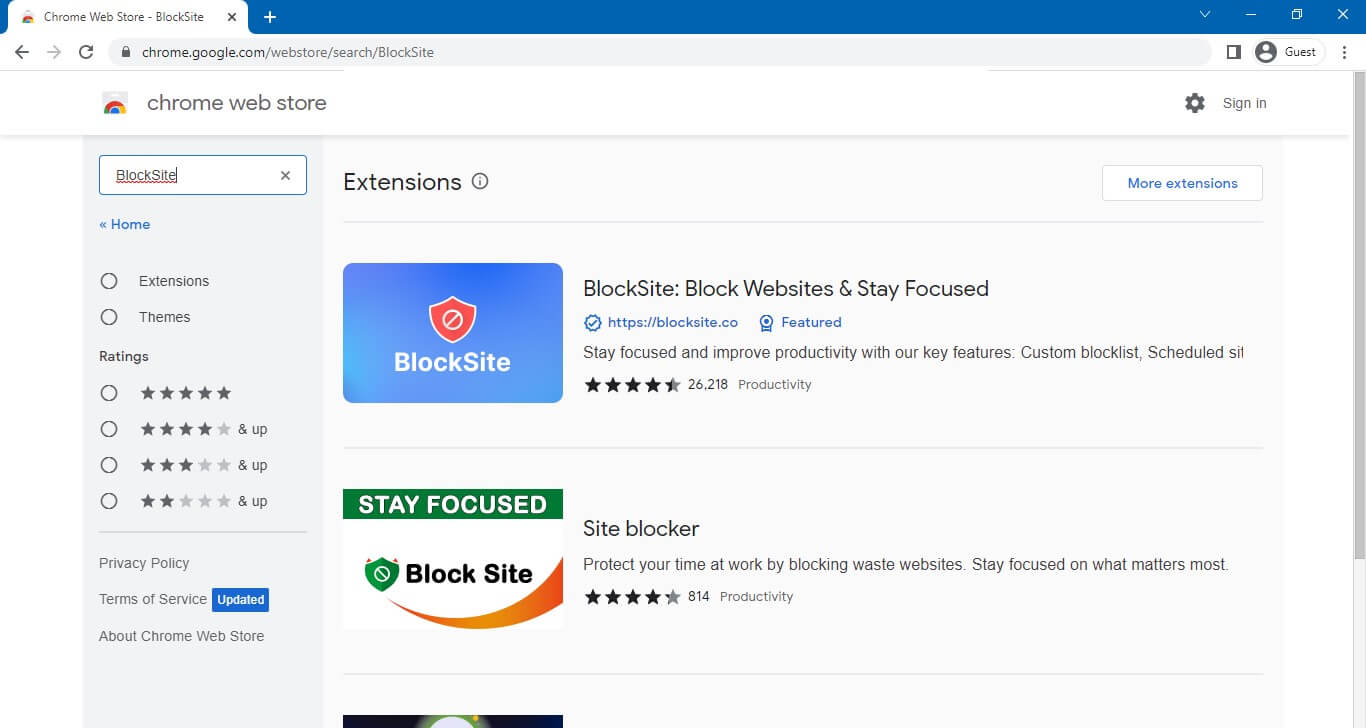Select the two stars & up filter

tap(109, 501)
